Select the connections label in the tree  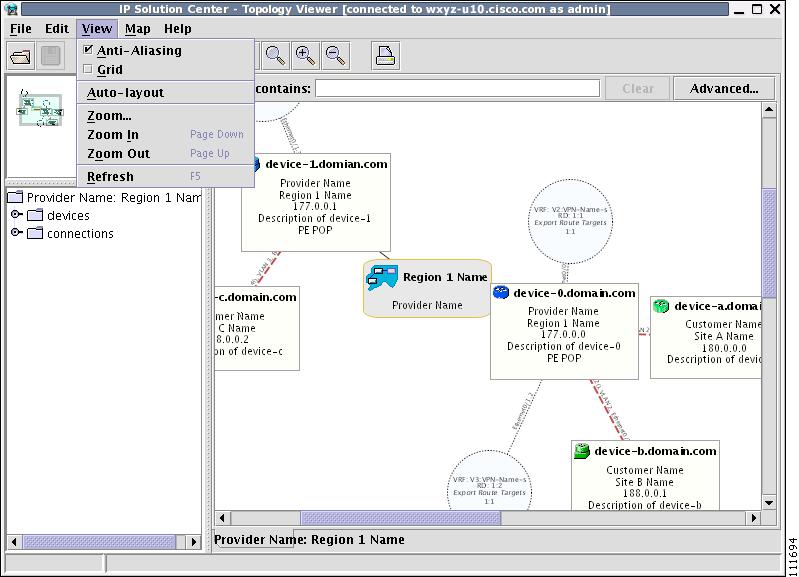click(81, 233)
